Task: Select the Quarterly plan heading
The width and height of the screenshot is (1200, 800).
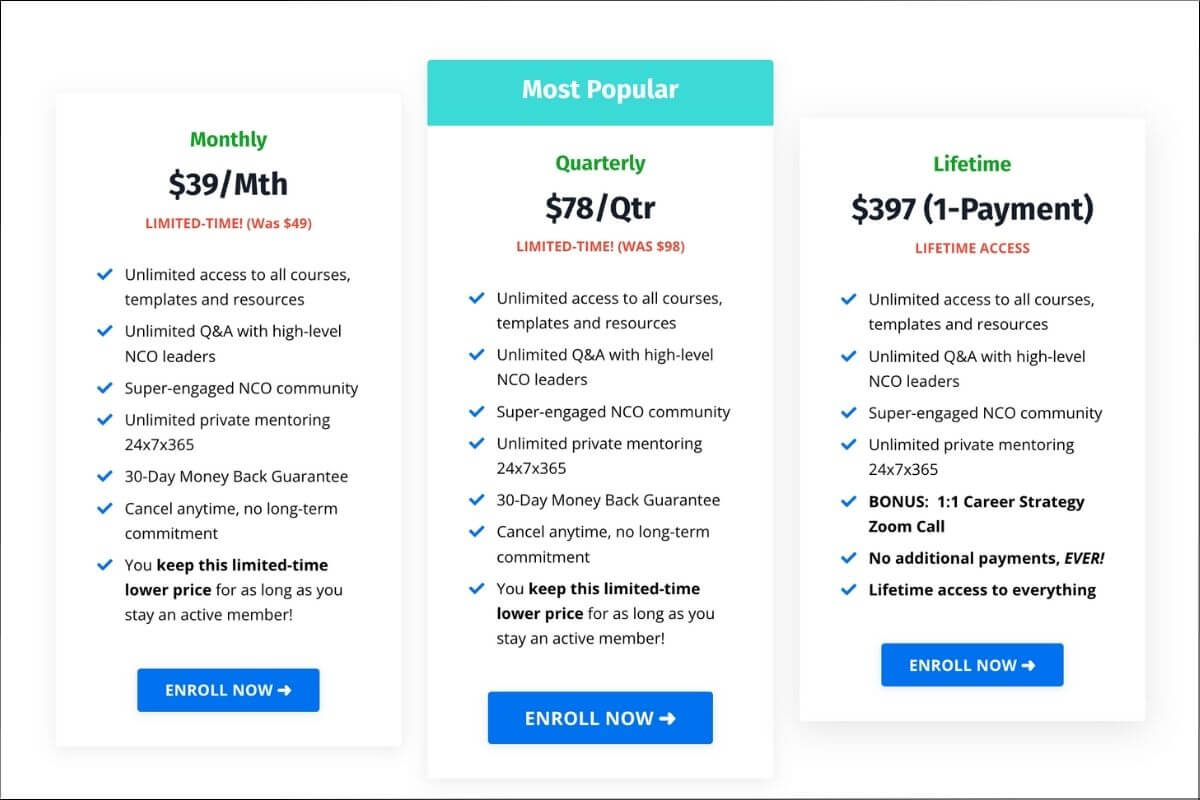Action: (x=600, y=163)
